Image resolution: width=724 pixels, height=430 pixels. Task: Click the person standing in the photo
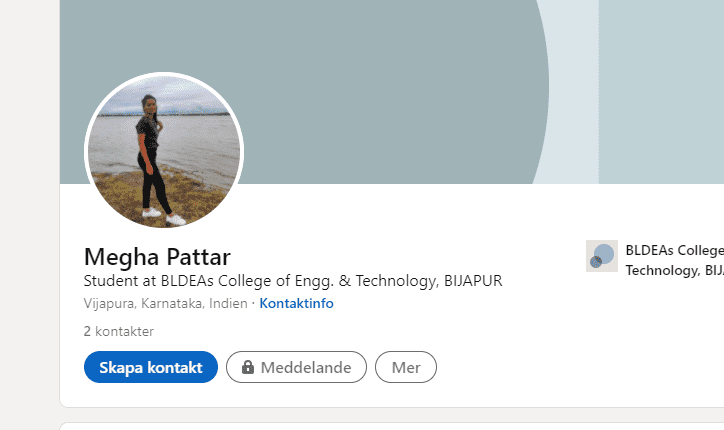tap(155, 157)
